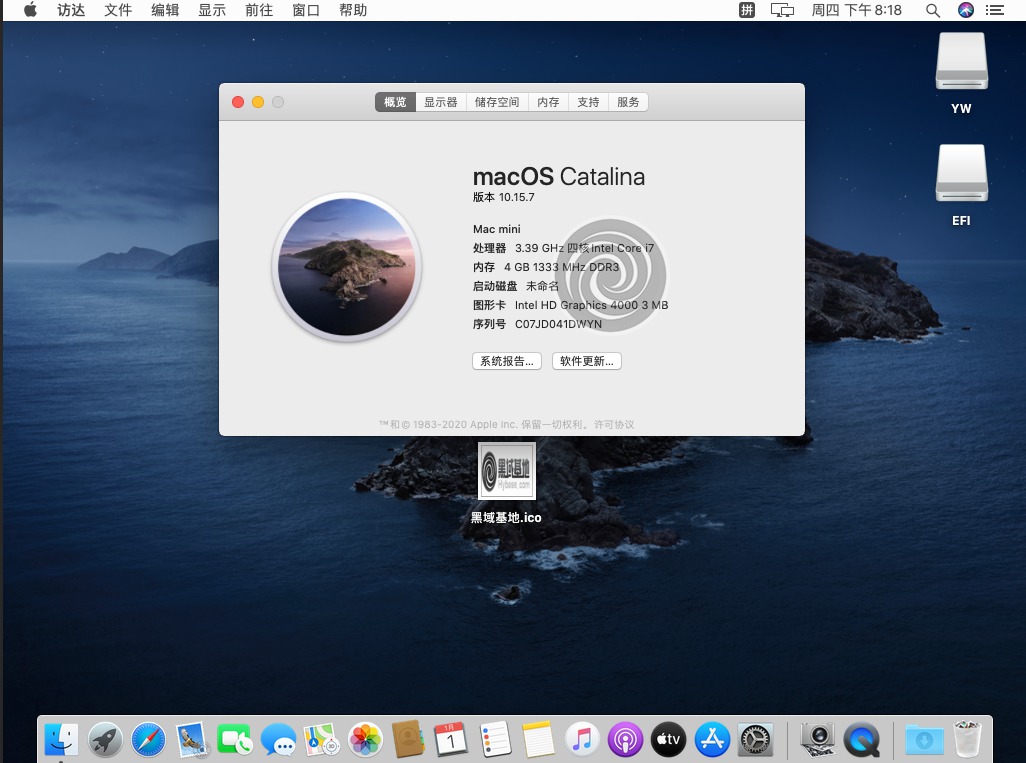1026x763 pixels.
Task: Open Maps app in the Dock
Action: pyautogui.click(x=321, y=740)
